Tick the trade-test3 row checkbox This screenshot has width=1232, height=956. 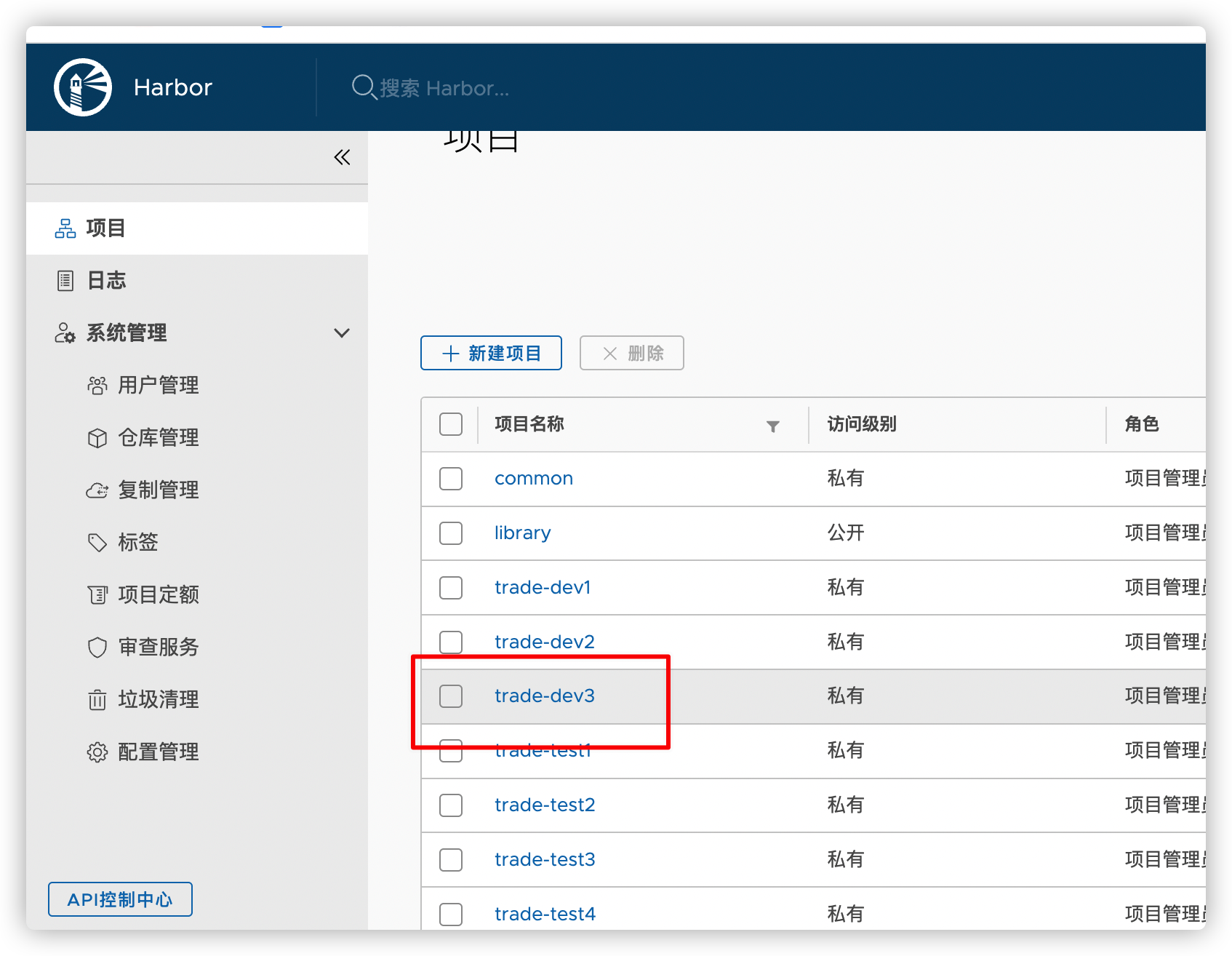coord(451,860)
